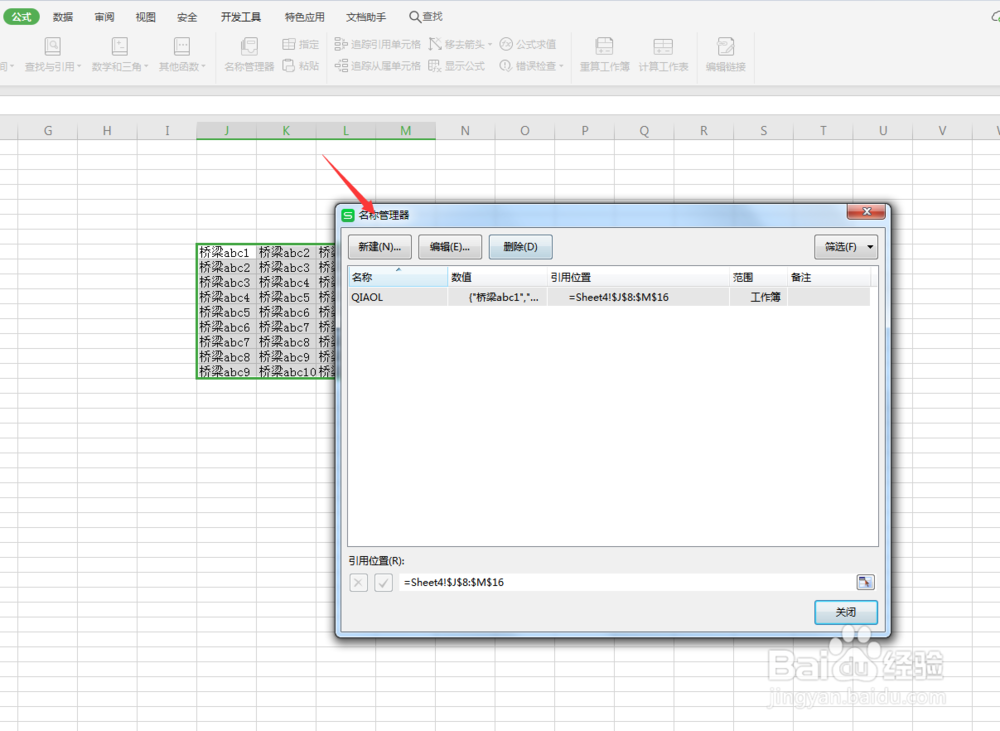Screen dimensions: 1000x731
Task: Click the WPS logo in dialog title
Action: (x=348, y=215)
